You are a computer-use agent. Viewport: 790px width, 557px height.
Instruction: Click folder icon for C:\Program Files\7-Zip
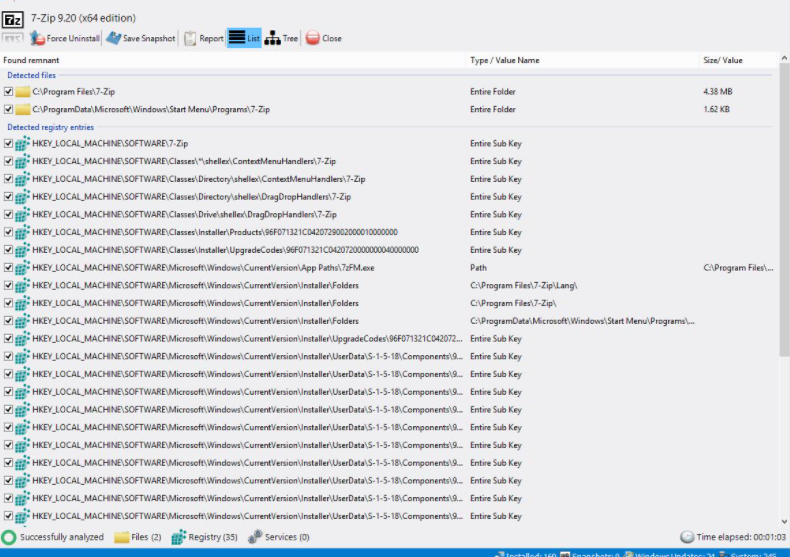[22, 92]
